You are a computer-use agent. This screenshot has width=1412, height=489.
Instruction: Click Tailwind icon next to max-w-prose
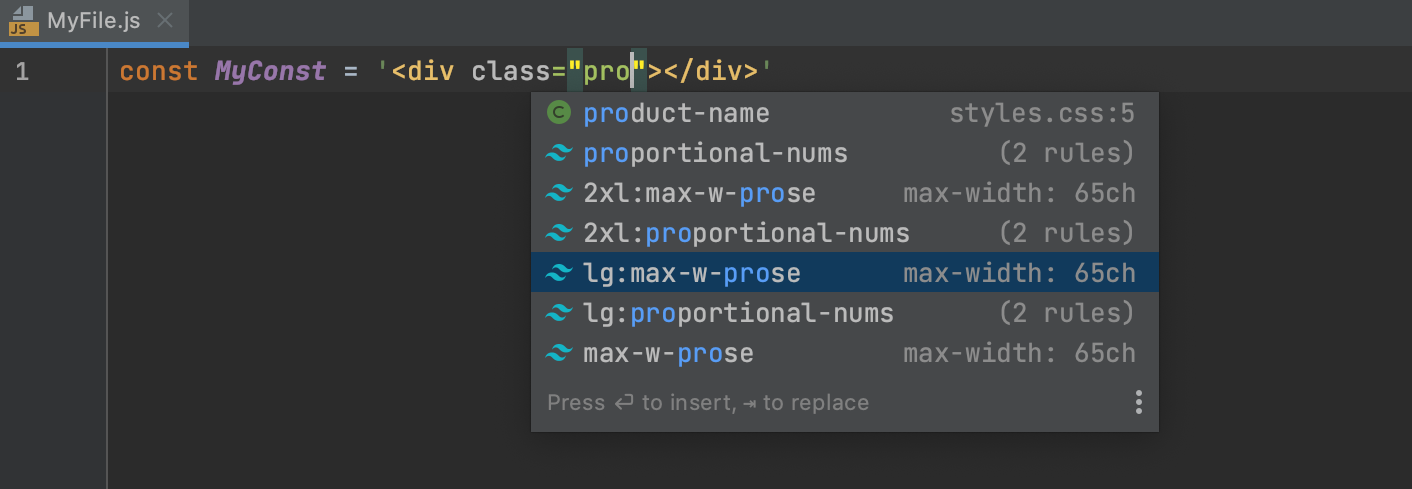click(558, 354)
